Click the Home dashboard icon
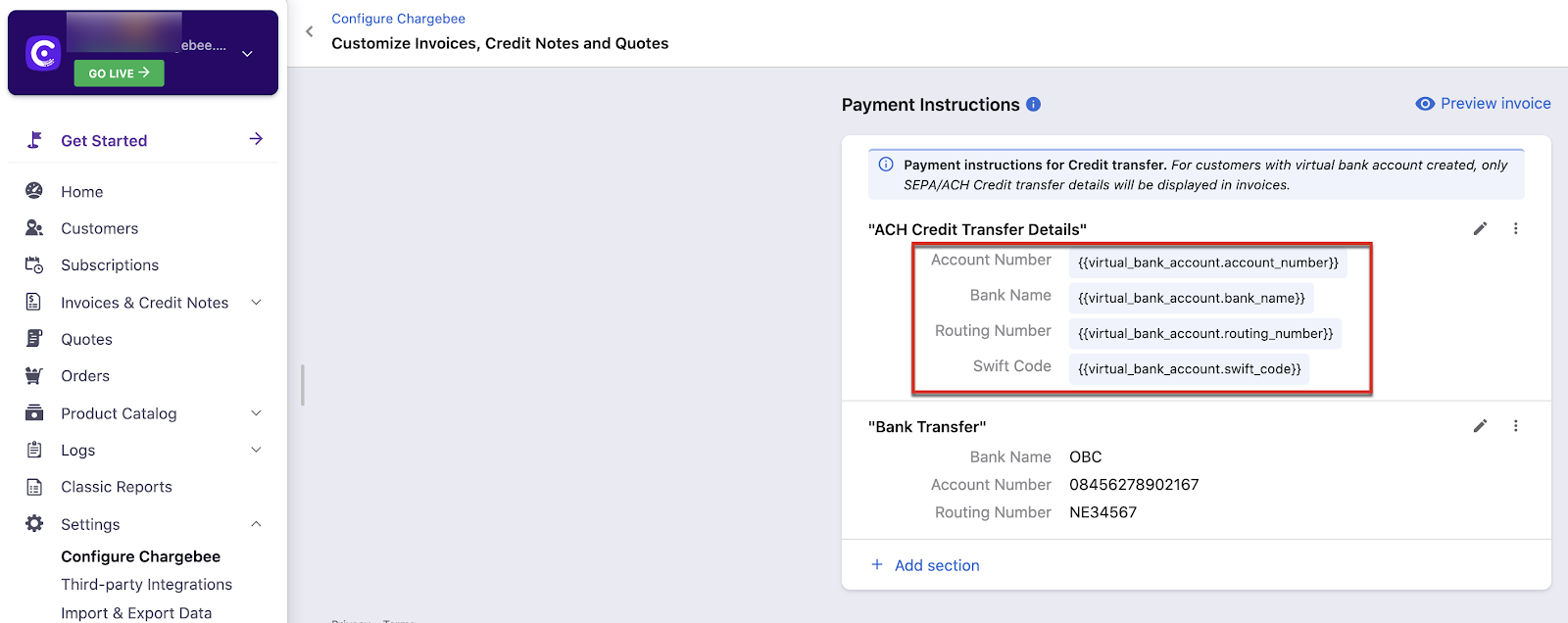The image size is (1568, 623). (34, 191)
